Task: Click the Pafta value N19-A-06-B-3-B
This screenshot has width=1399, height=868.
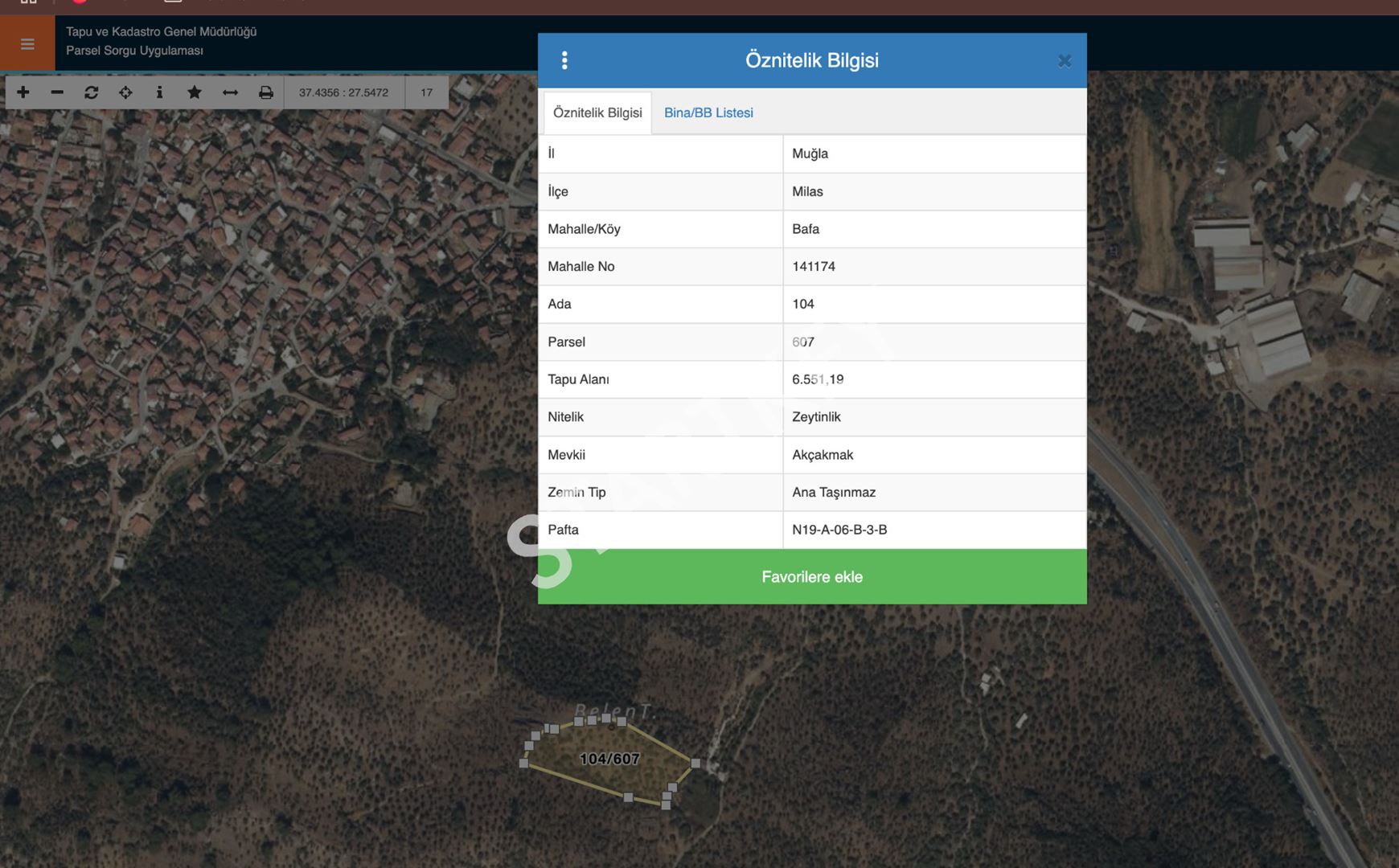Action: (839, 530)
